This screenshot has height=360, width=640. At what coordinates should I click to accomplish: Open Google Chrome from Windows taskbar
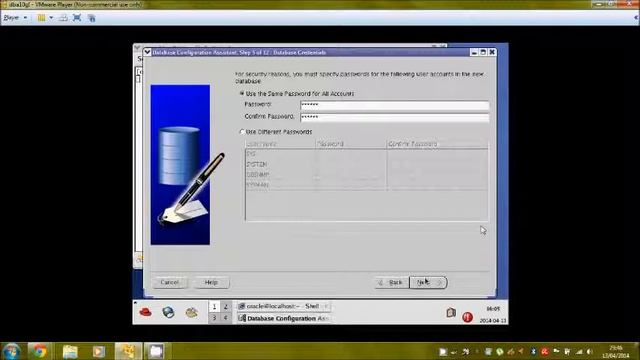[x=39, y=351]
